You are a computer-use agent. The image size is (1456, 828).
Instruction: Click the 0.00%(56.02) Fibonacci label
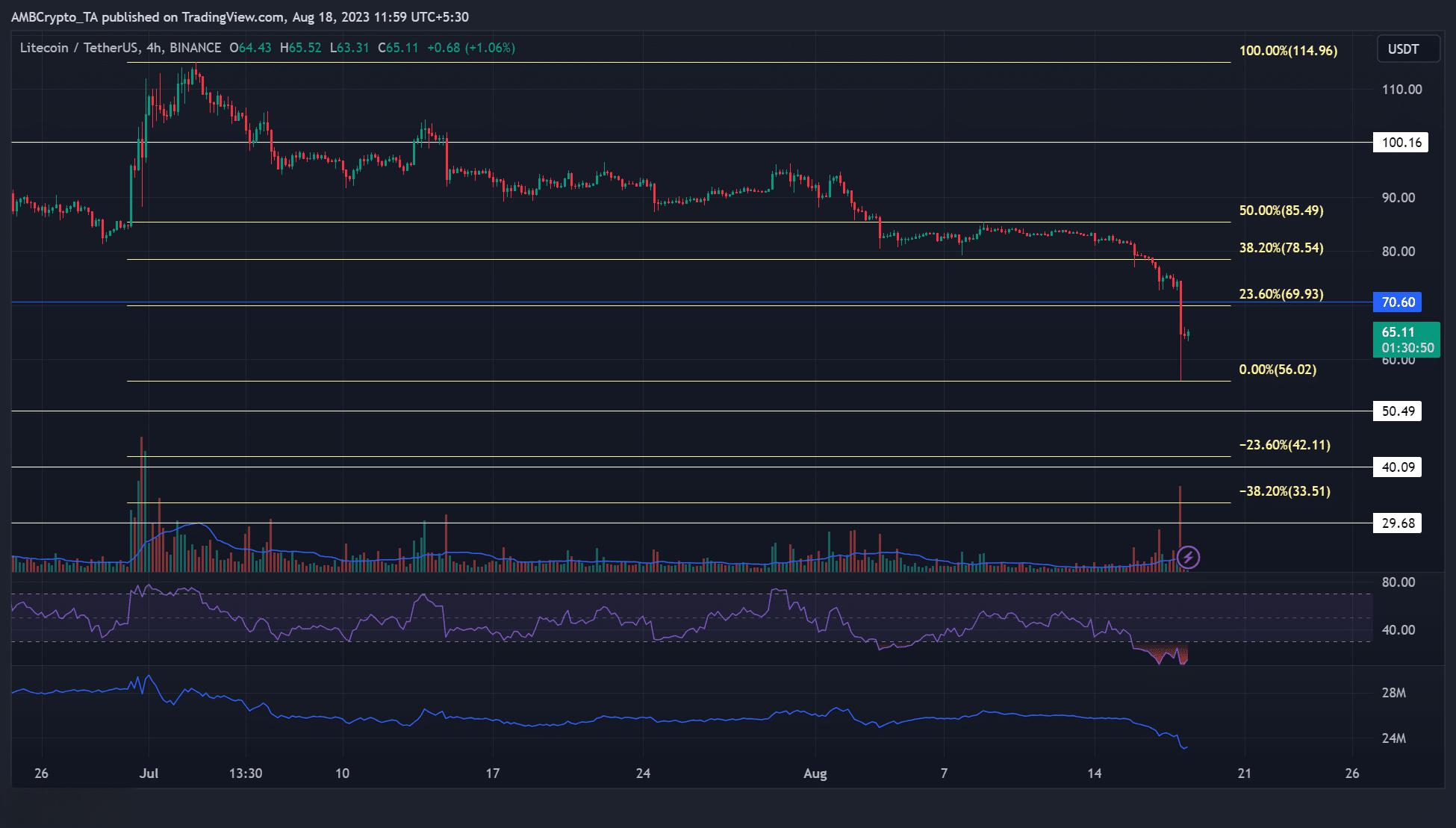point(1278,370)
